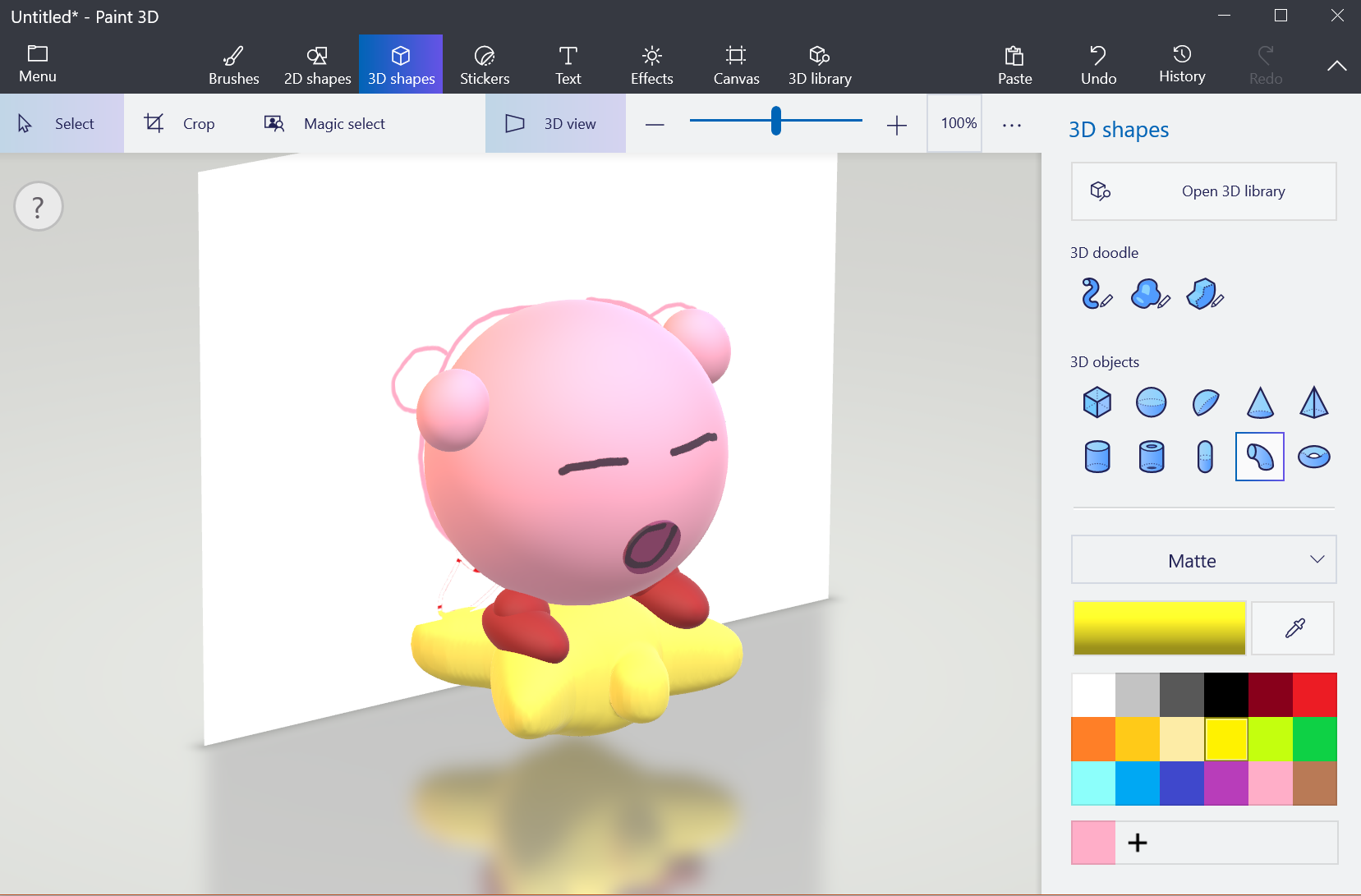Choose the green color swatch
The width and height of the screenshot is (1361, 896).
click(x=1315, y=739)
